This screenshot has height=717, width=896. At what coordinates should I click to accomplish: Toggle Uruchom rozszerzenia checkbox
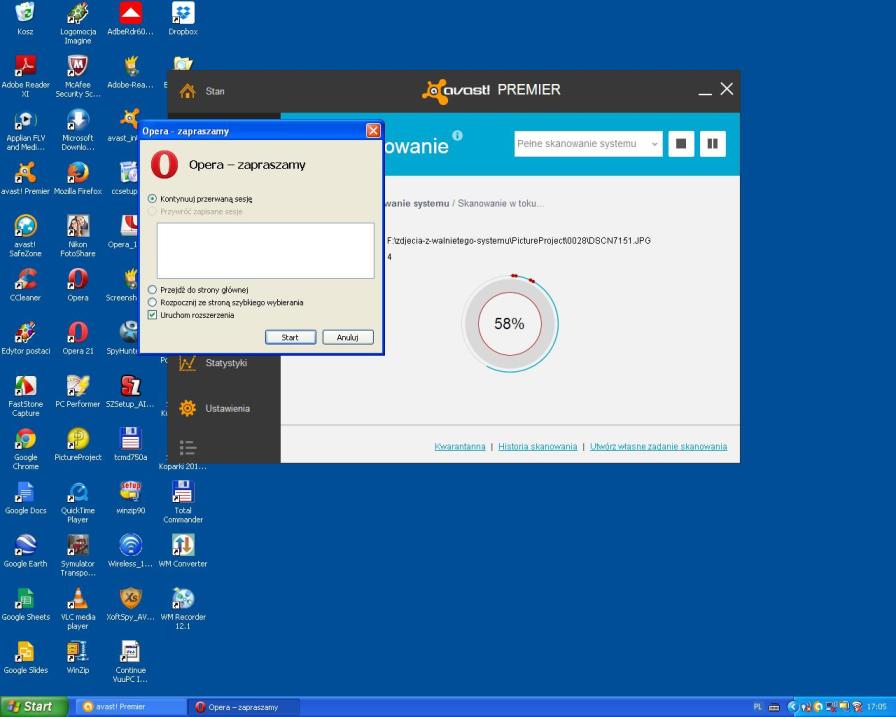(152, 315)
